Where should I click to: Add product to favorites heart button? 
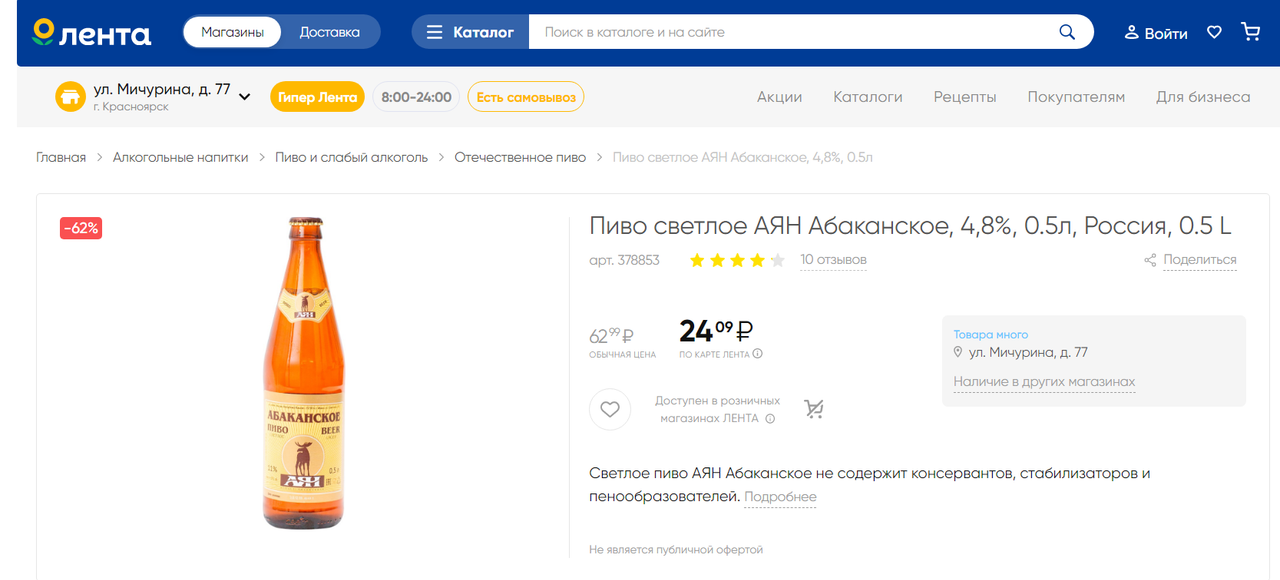(610, 409)
